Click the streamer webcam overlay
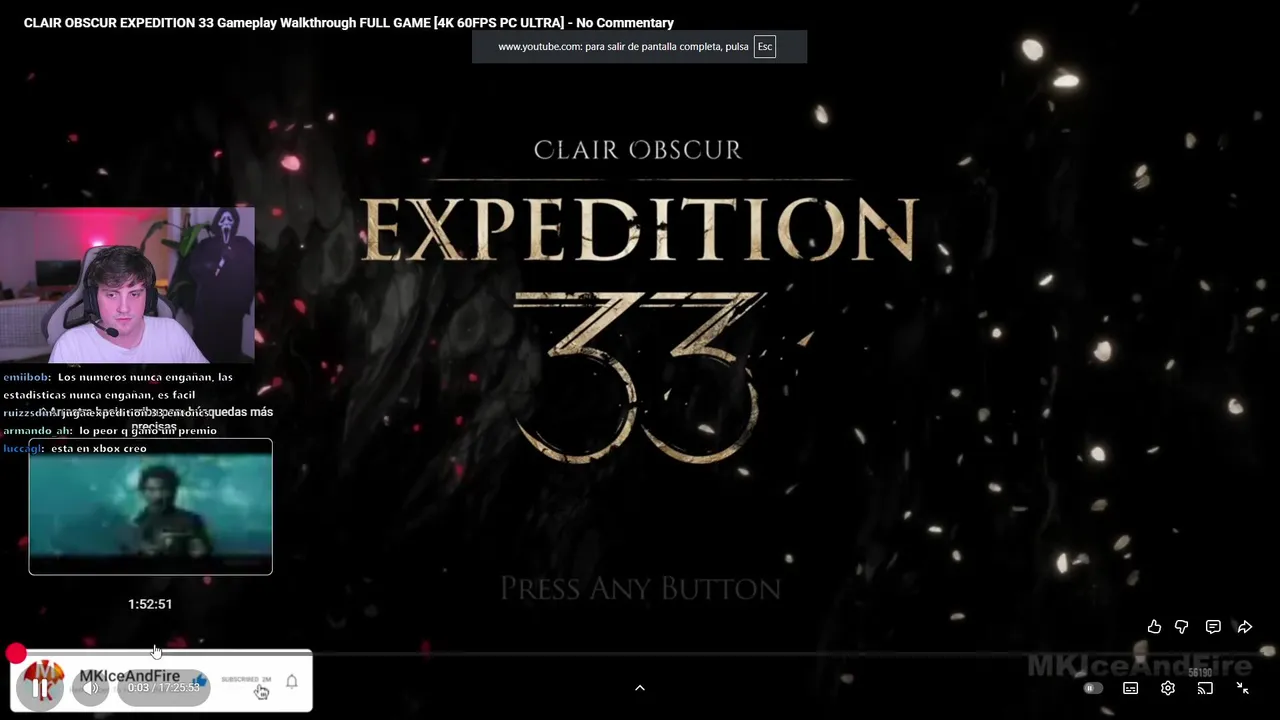The height and width of the screenshot is (720, 1280). pos(127,285)
